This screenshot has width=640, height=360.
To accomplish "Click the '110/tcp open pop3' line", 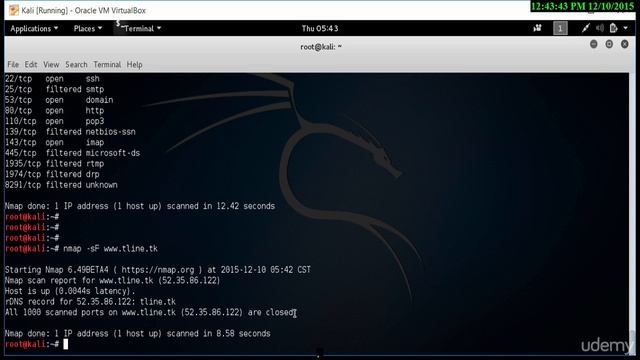I will click(54, 121).
